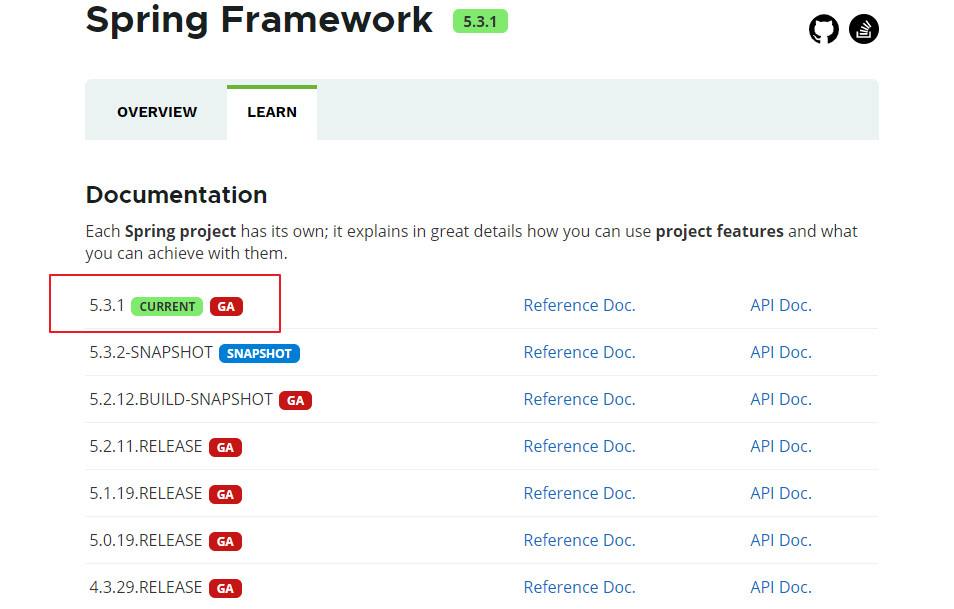This screenshot has width=954, height=609.
Task: Click the GA badge for 5.0.19.RELEASE
Action: click(x=225, y=541)
